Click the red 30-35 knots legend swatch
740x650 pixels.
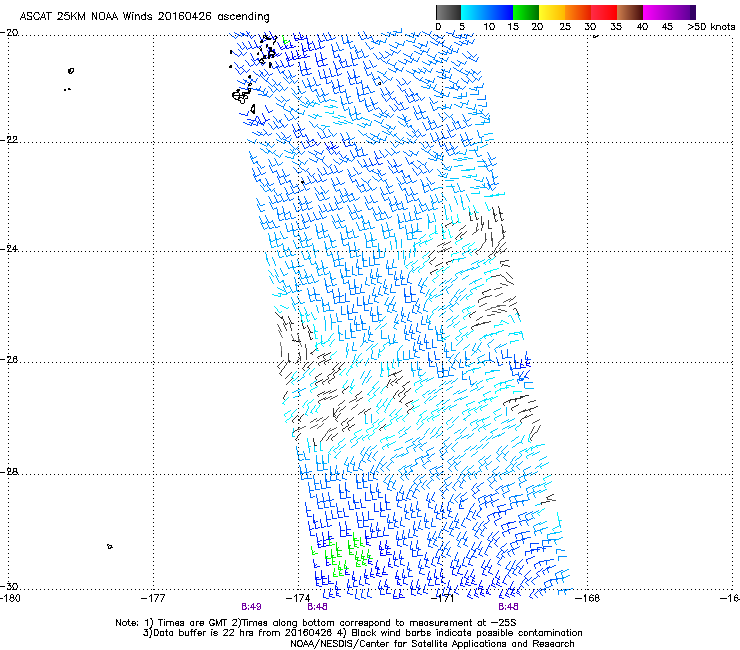(x=604, y=12)
